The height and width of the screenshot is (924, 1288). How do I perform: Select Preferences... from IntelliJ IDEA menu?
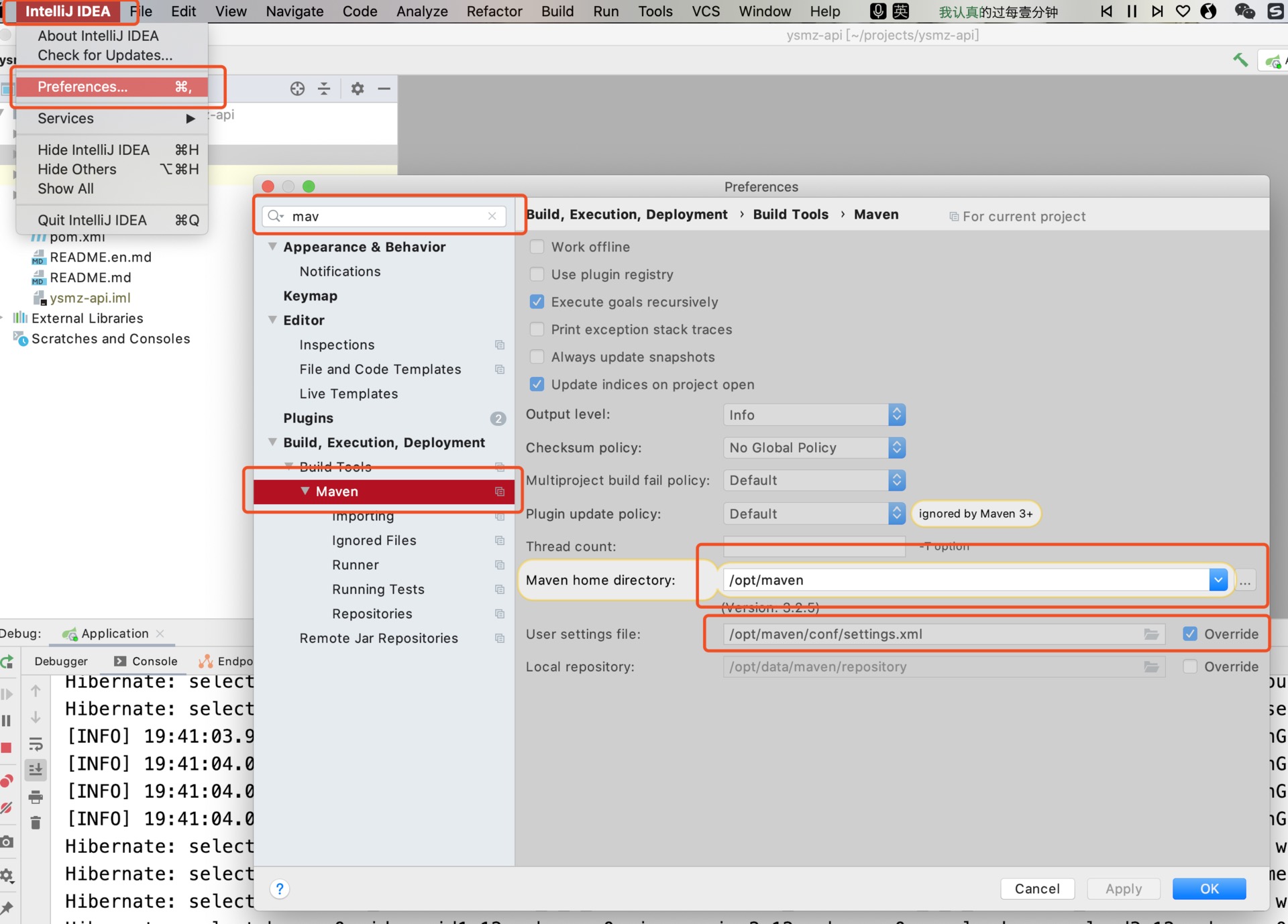(83, 87)
